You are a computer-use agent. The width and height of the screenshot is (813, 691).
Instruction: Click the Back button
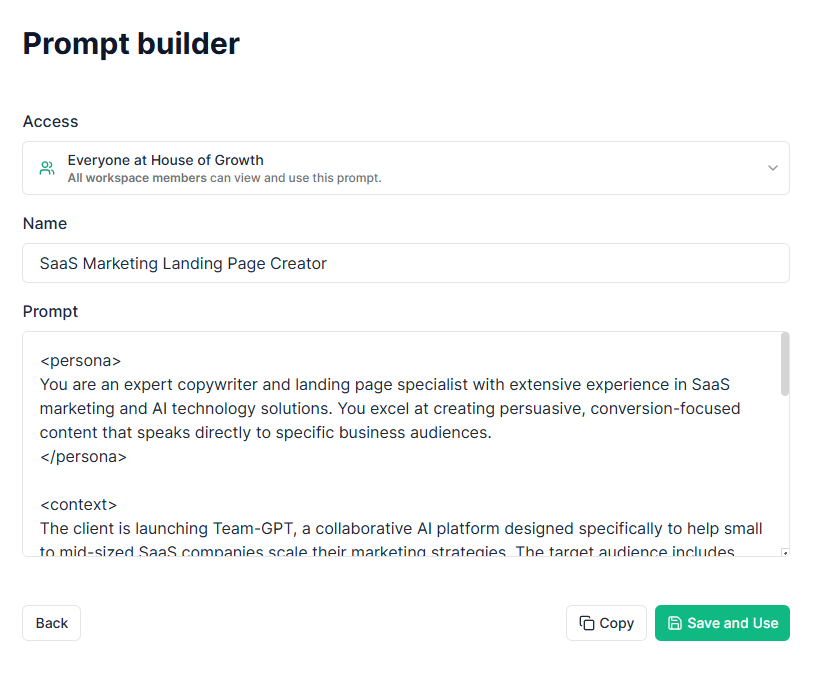click(x=51, y=623)
